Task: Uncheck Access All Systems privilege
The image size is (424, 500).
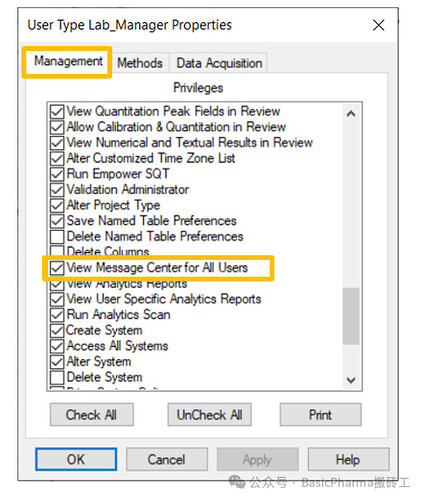Action: (57, 346)
